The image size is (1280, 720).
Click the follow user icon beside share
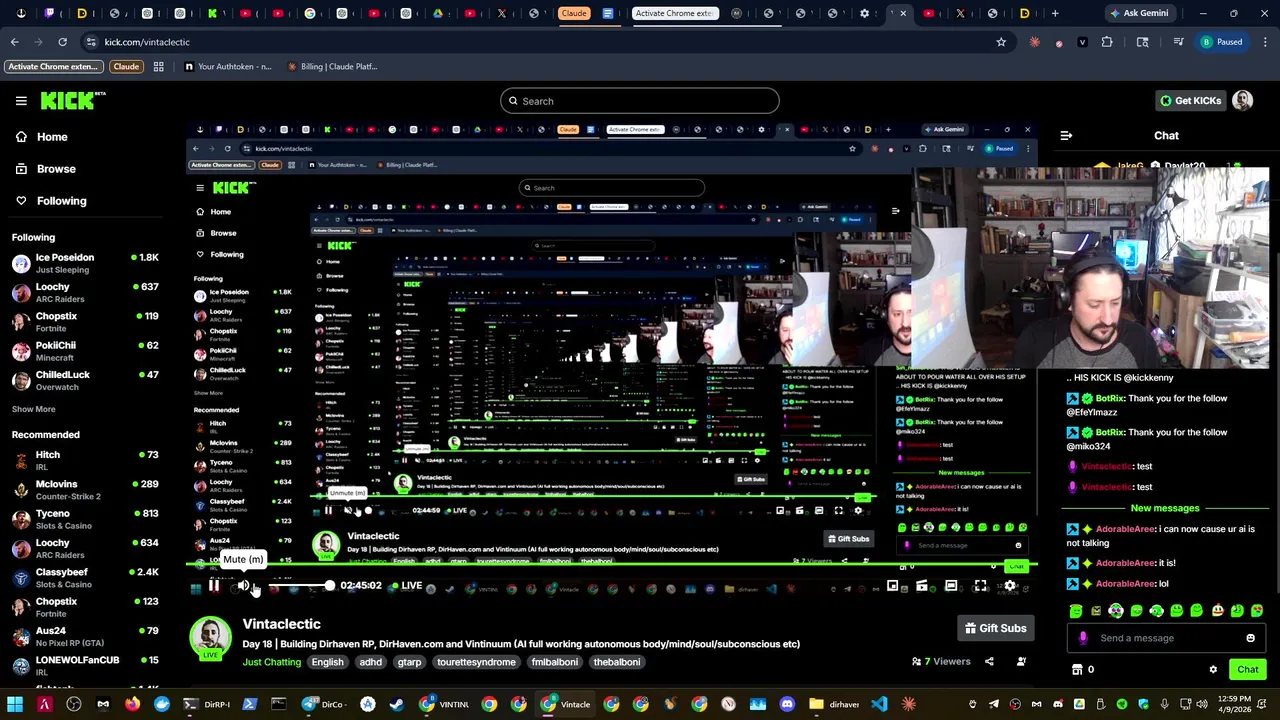point(1021,661)
